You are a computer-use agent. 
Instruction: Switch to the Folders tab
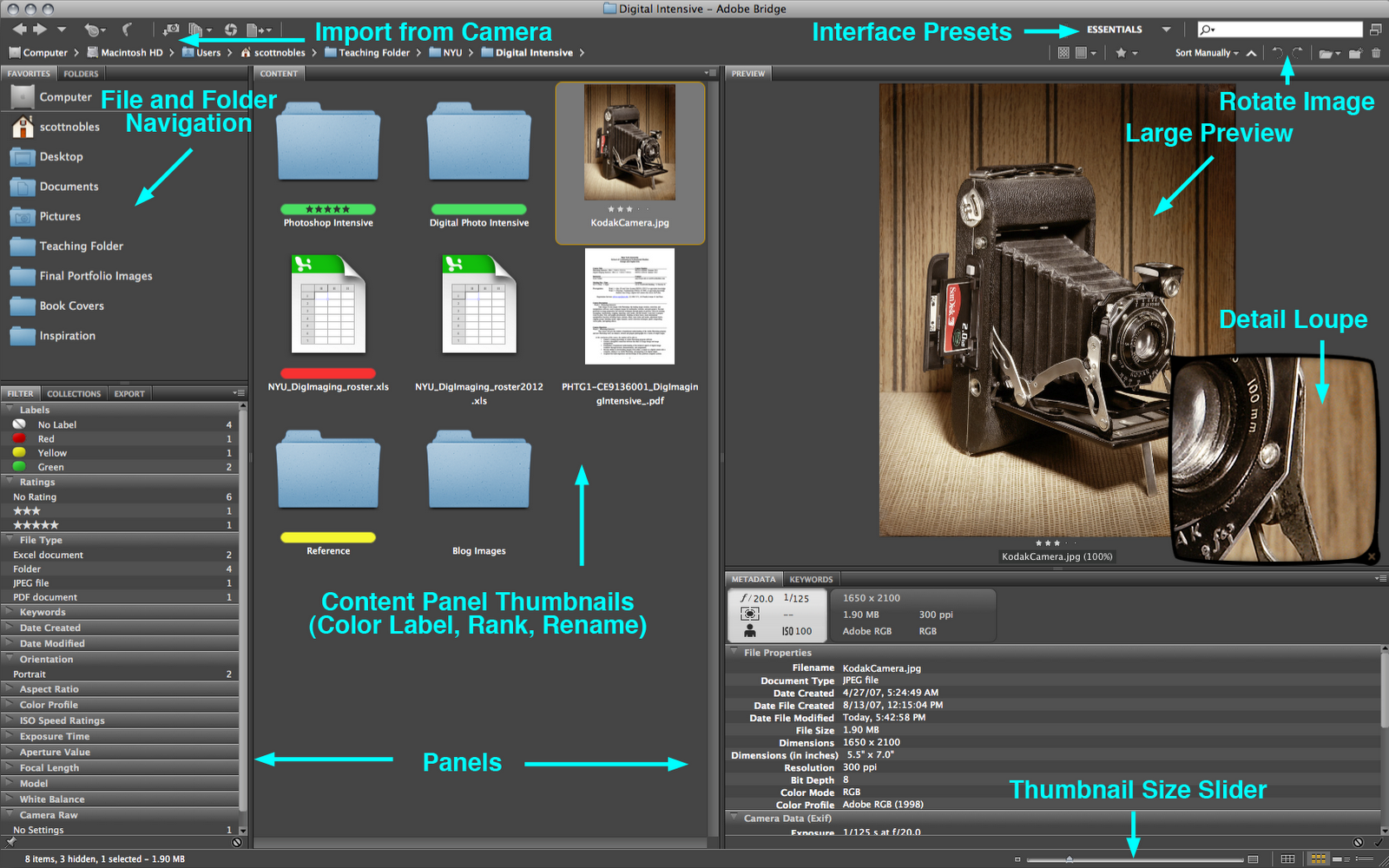coord(81,73)
